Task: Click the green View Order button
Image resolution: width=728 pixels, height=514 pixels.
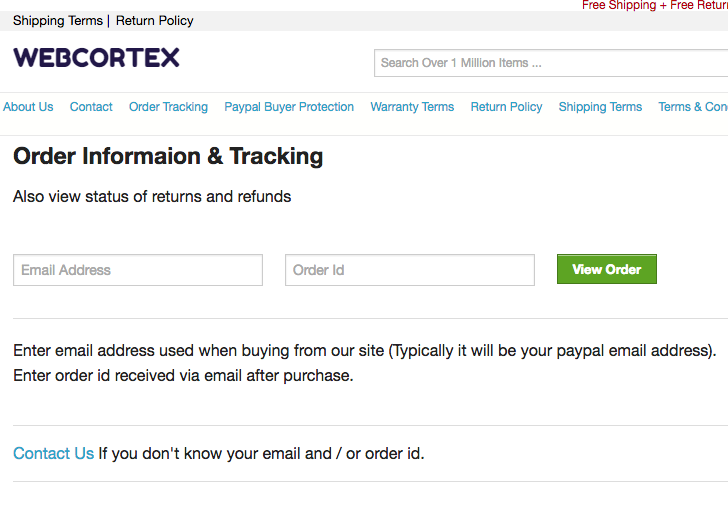Action: tap(607, 269)
